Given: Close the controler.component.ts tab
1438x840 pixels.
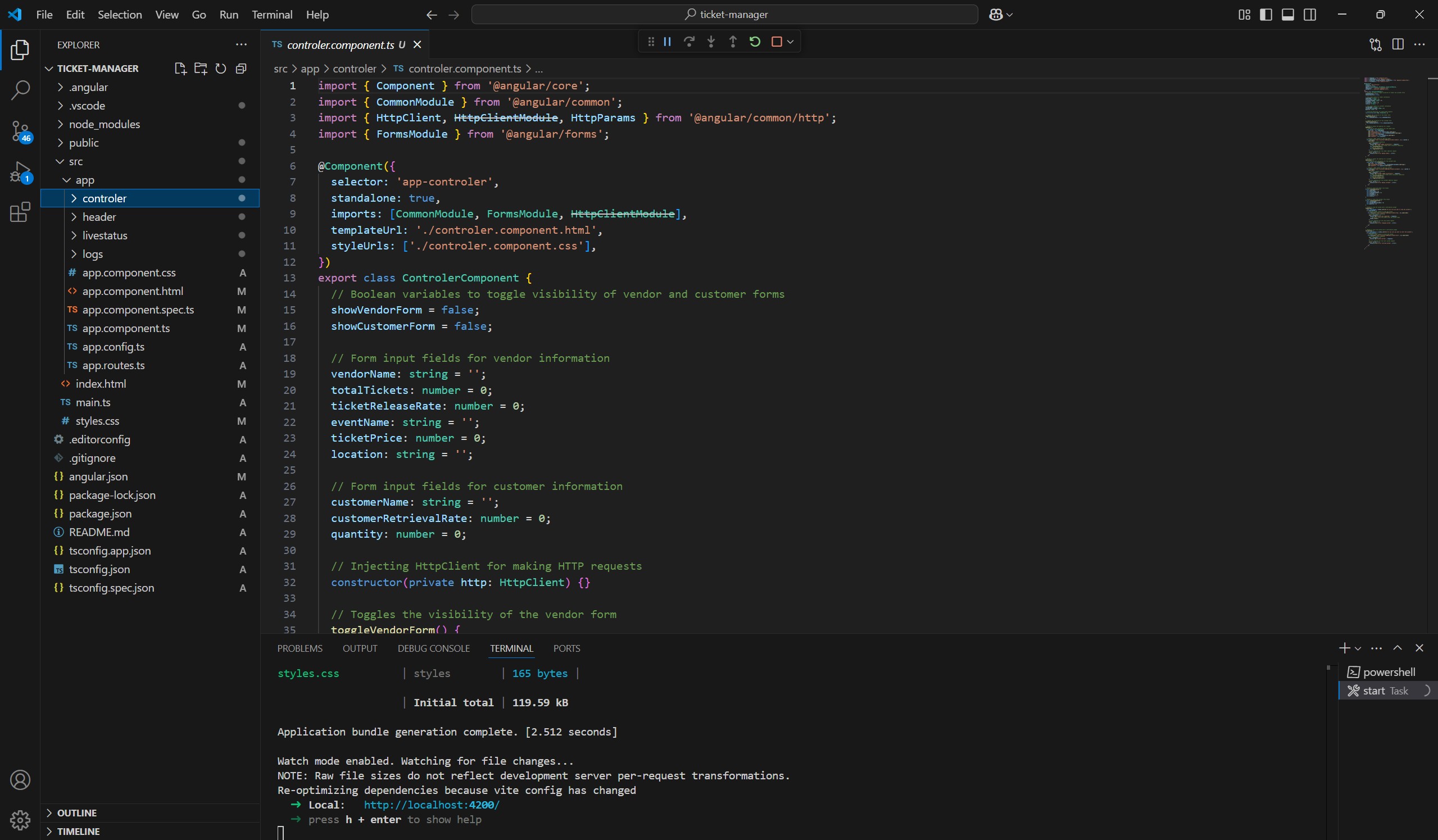Looking at the screenshot, I should click(417, 44).
